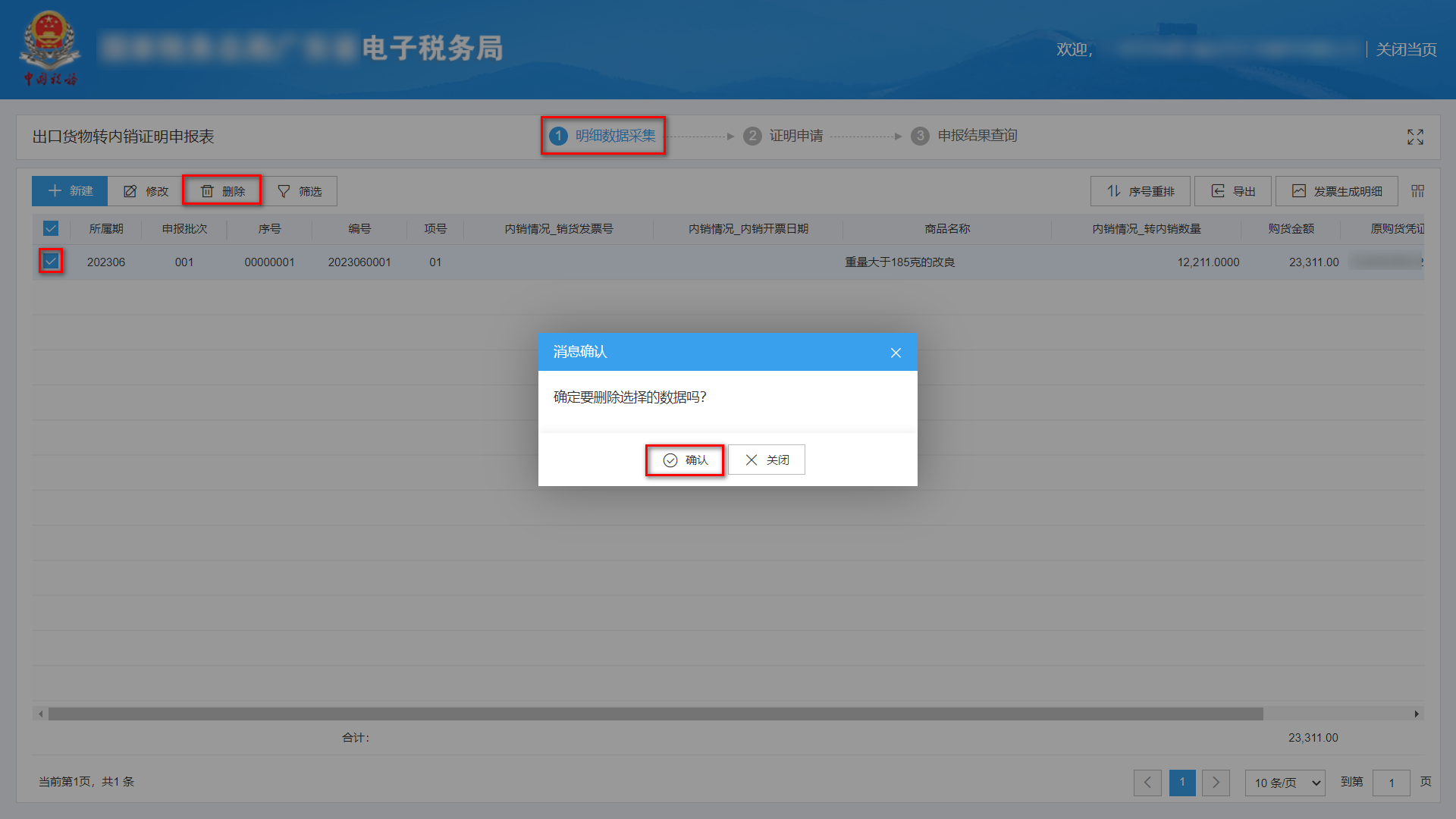
Task: 切换到证明申请步骤
Action: pyautogui.click(x=795, y=136)
